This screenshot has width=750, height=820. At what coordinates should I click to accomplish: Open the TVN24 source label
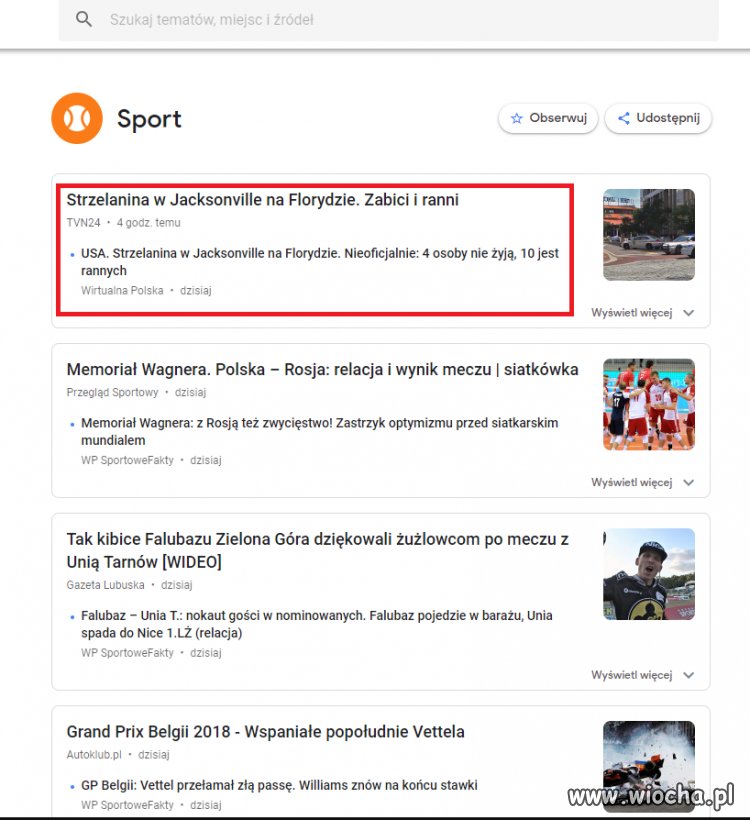[x=83, y=223]
